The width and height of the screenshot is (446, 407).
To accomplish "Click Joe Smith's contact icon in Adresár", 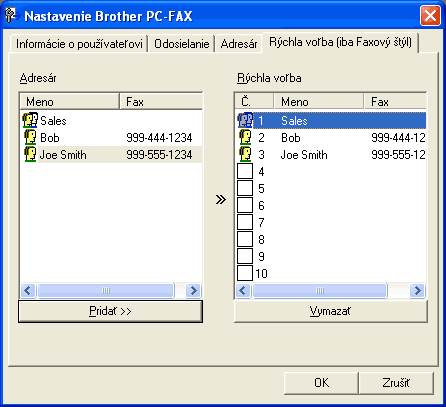I will point(30,154).
